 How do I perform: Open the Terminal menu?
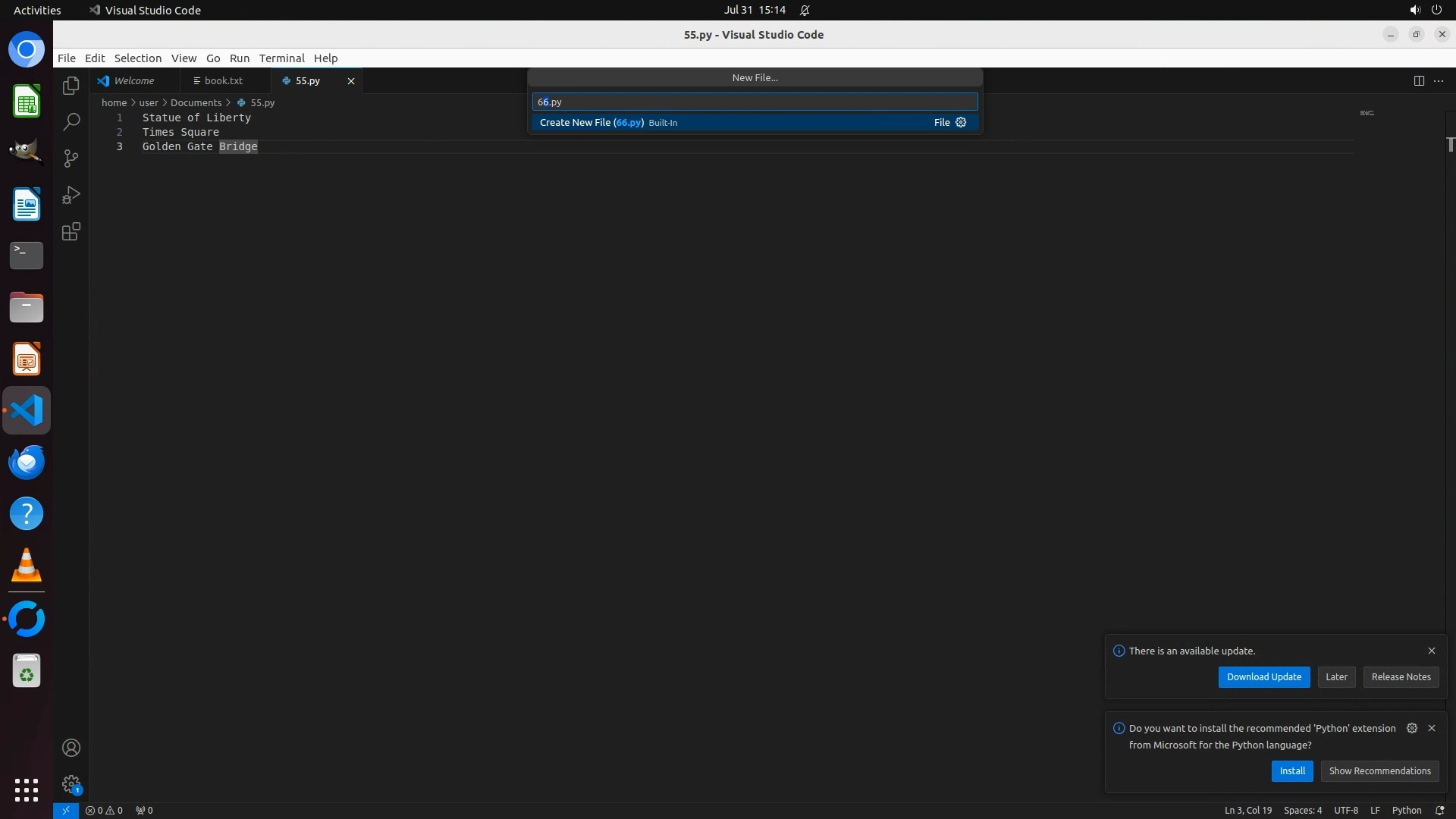tap(281, 58)
